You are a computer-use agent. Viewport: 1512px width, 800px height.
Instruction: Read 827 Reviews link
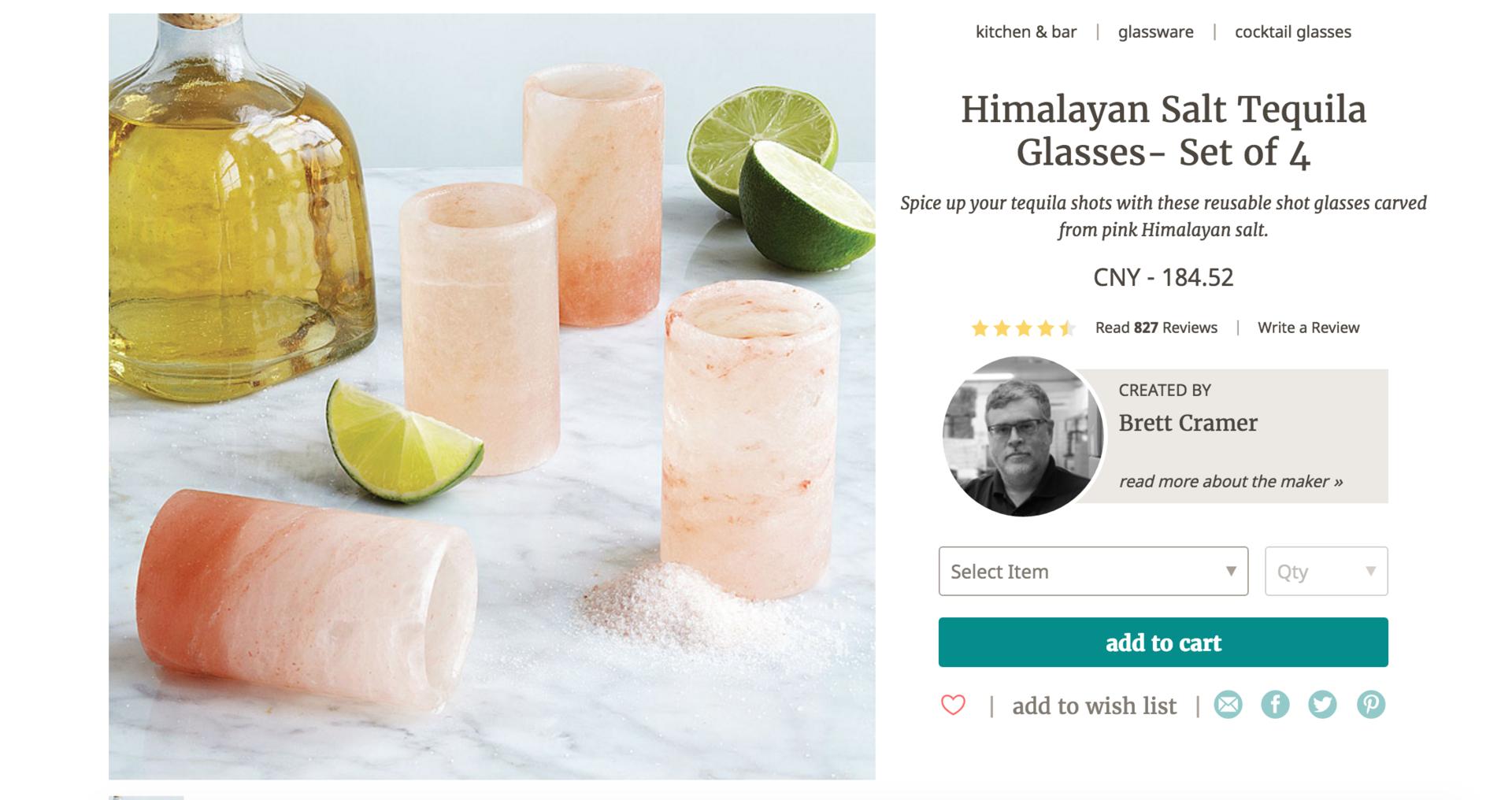coord(1155,328)
